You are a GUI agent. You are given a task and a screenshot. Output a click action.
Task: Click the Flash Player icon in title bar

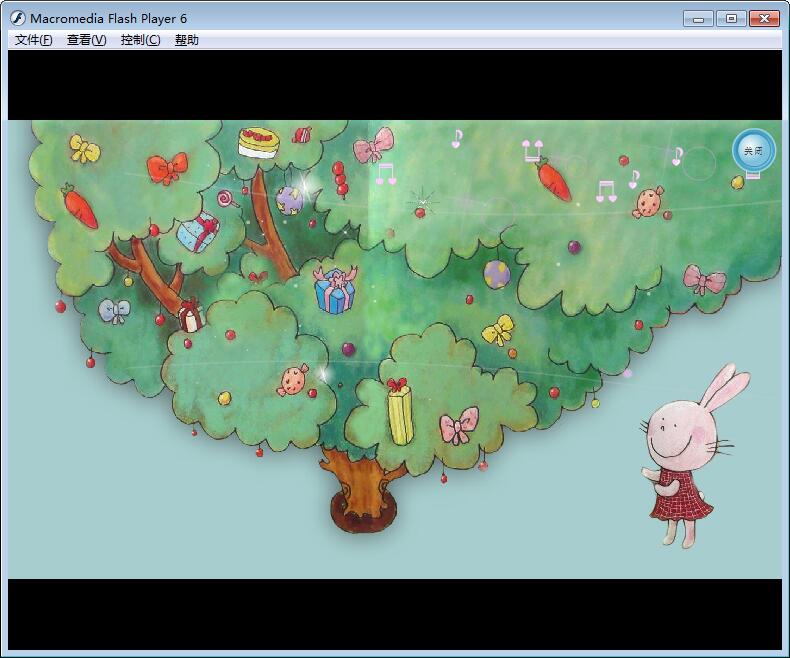pos(17,18)
